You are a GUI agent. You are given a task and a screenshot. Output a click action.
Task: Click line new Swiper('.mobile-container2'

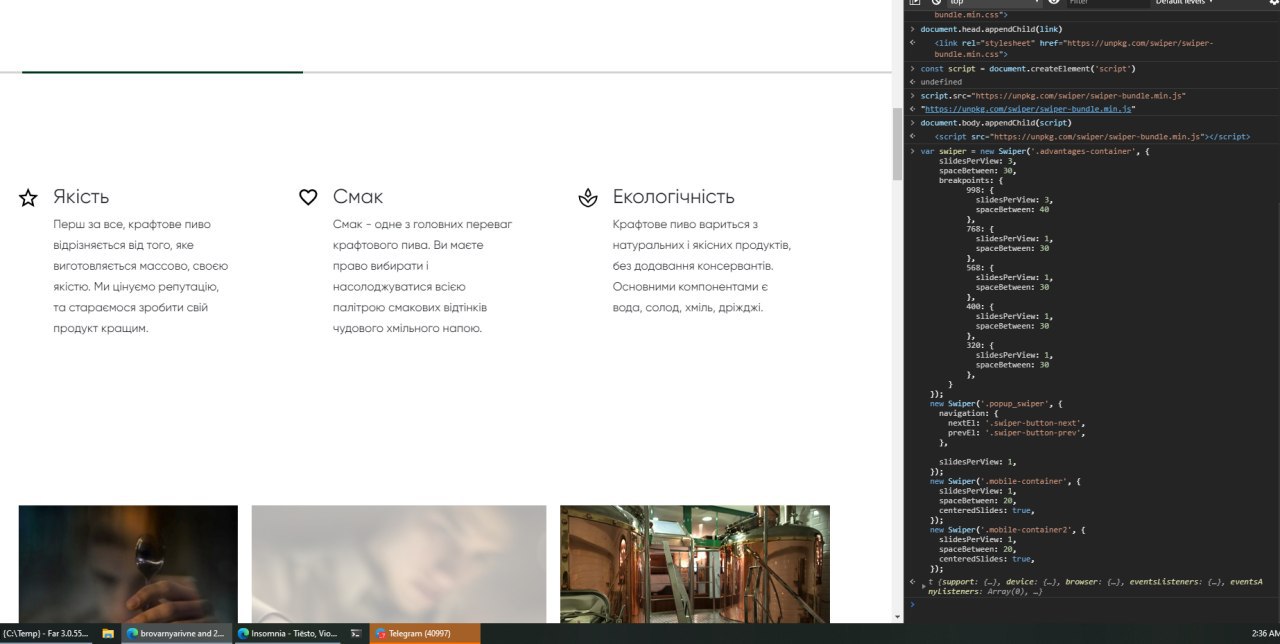tap(1008, 530)
